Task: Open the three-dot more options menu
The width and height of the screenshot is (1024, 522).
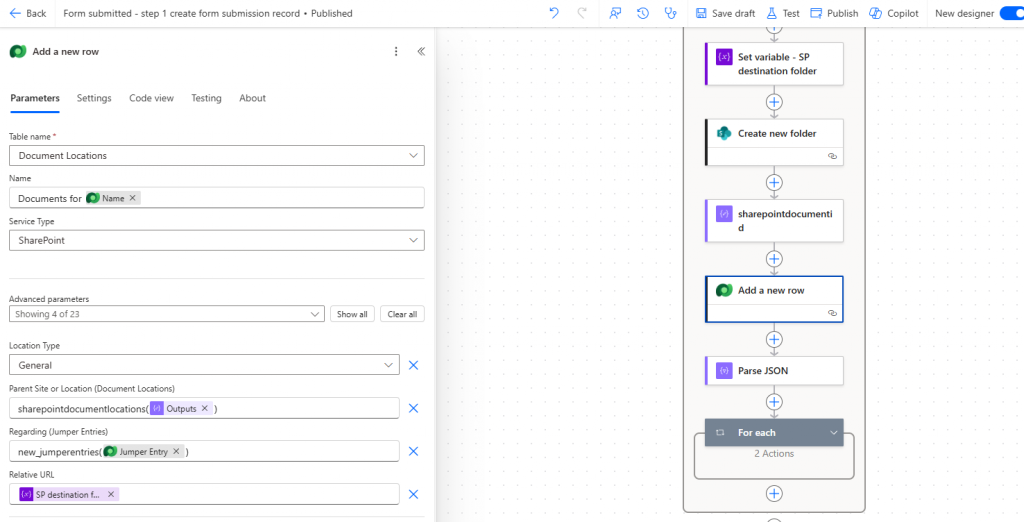Action: pyautogui.click(x=396, y=51)
